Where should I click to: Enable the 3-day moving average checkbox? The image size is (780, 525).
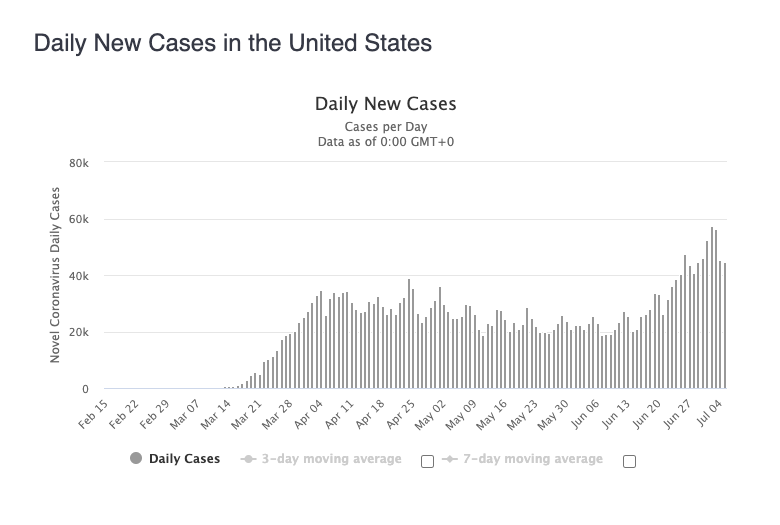[428, 461]
